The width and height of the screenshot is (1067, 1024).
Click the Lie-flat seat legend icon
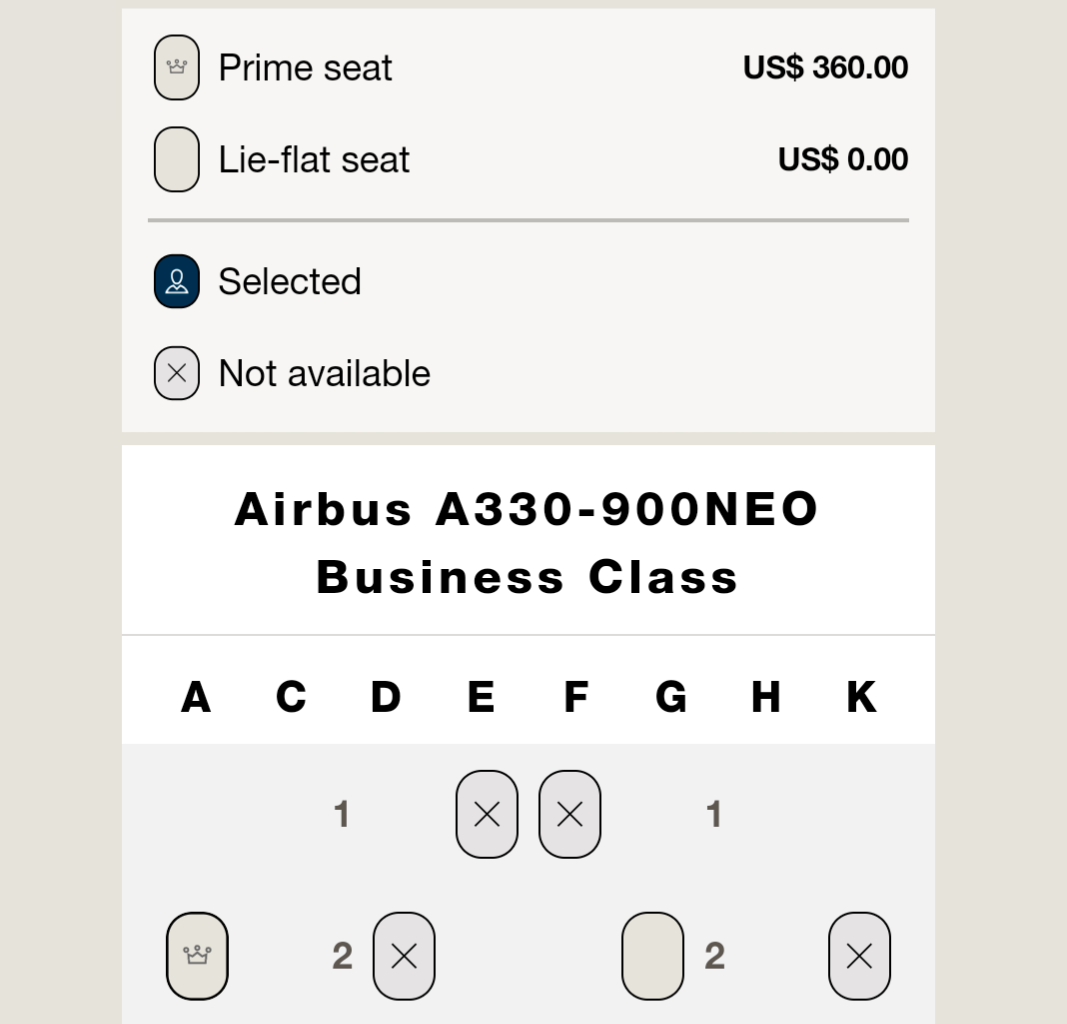click(x=177, y=159)
